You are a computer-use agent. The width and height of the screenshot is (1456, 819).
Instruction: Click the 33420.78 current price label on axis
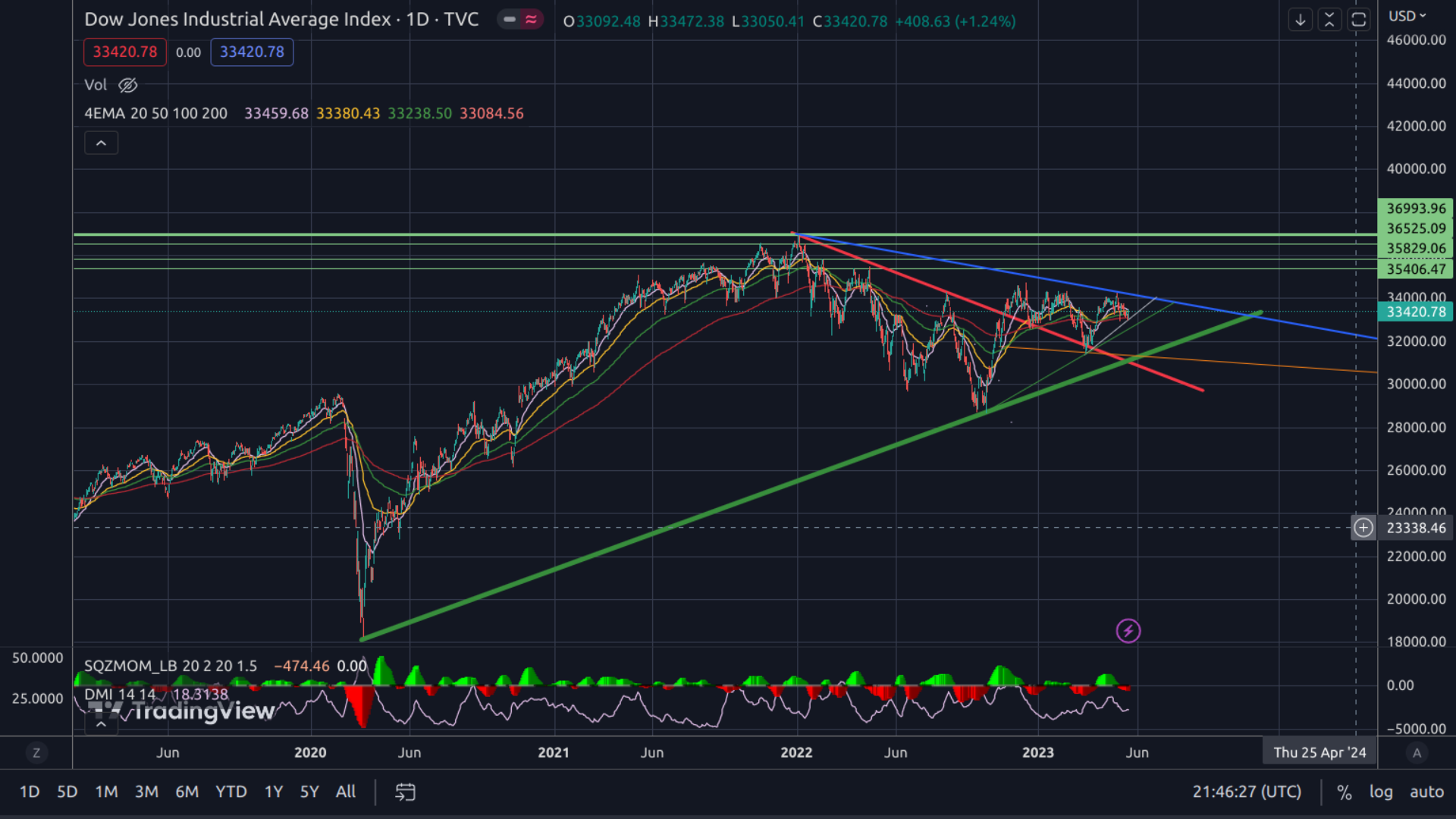coord(1416,312)
